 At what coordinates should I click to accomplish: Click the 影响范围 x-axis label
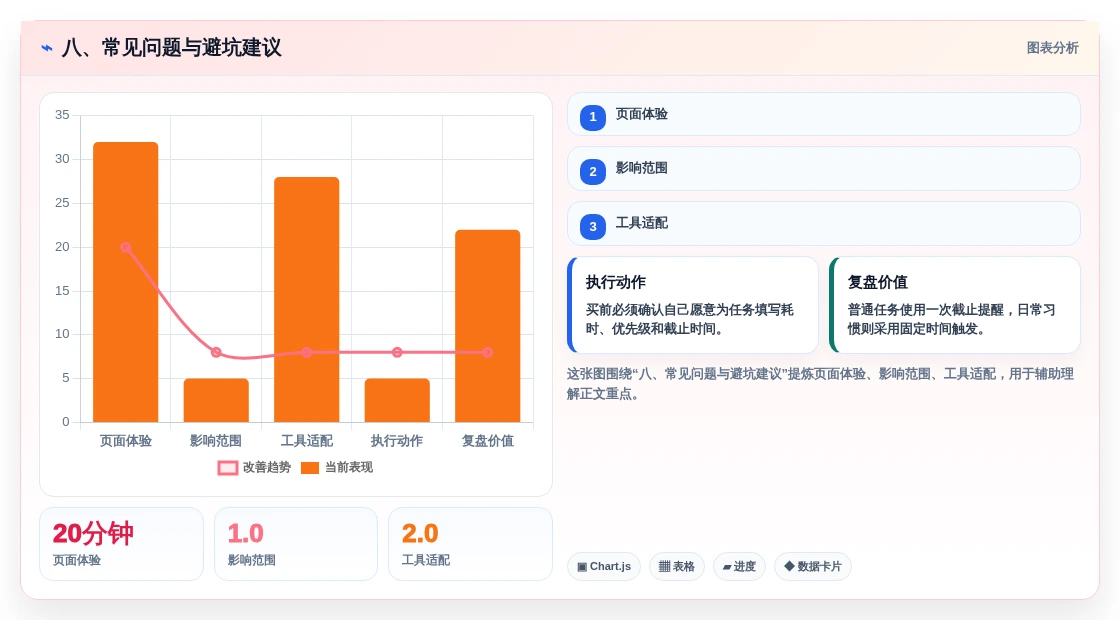[x=216, y=441]
